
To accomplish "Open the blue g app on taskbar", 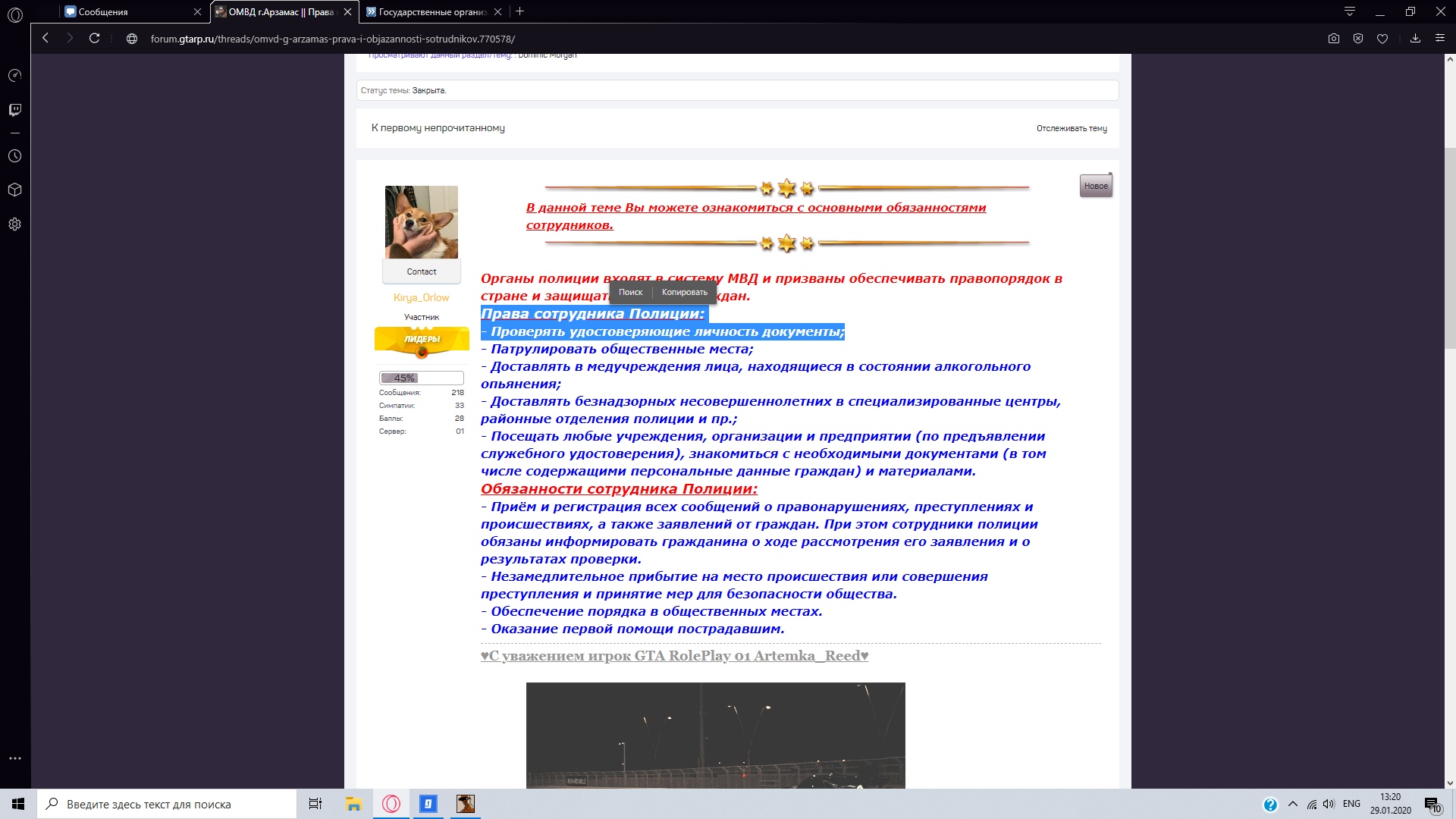I will tap(428, 804).
